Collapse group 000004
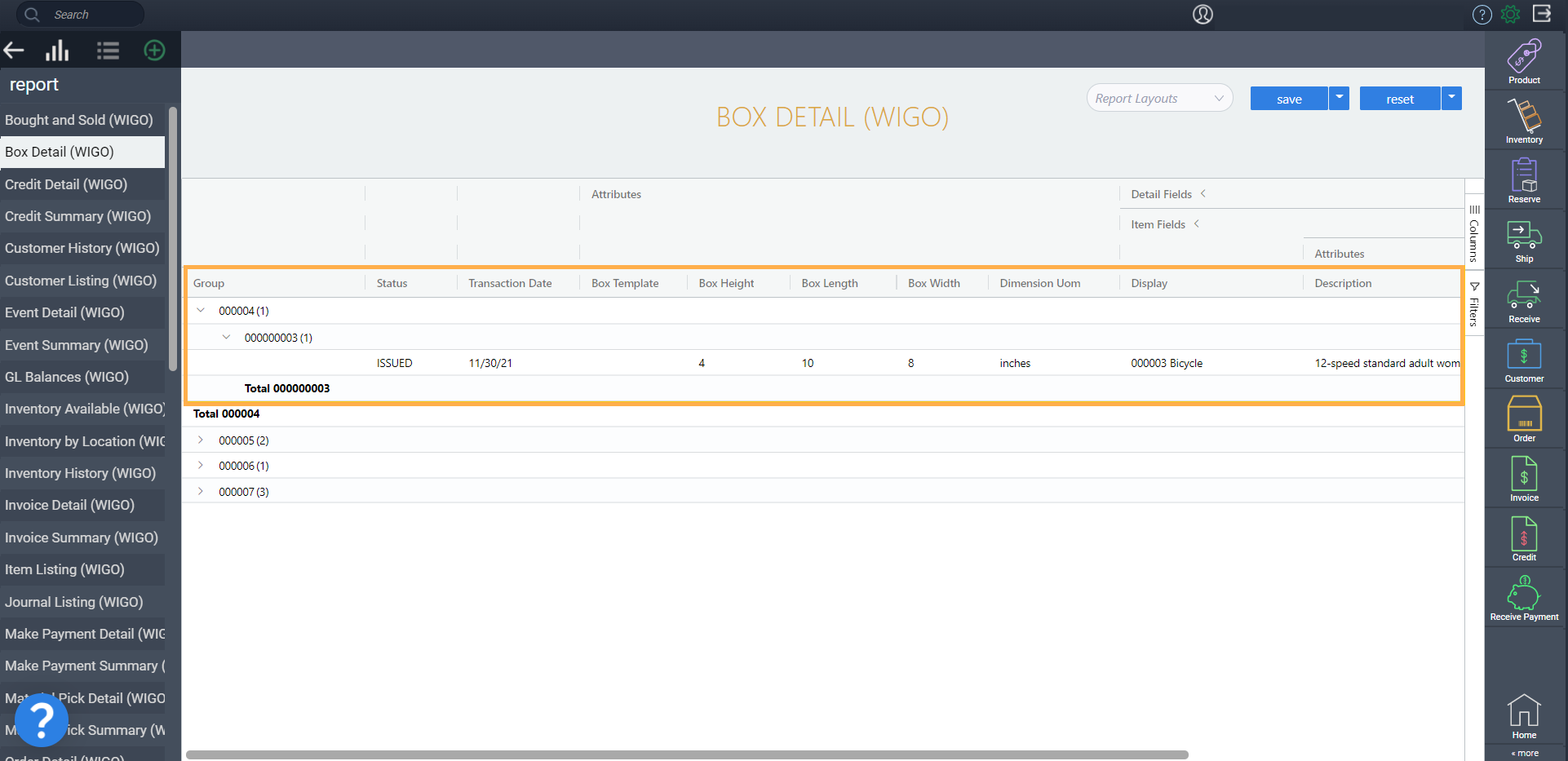 [201, 310]
